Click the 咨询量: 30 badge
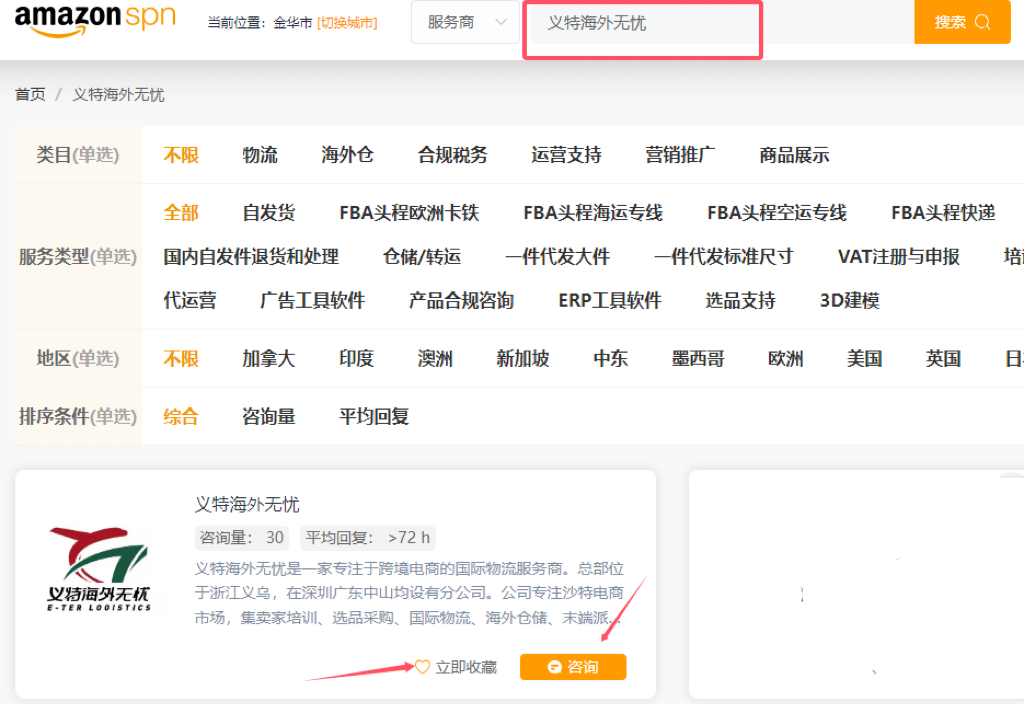The image size is (1024, 704). click(242, 537)
